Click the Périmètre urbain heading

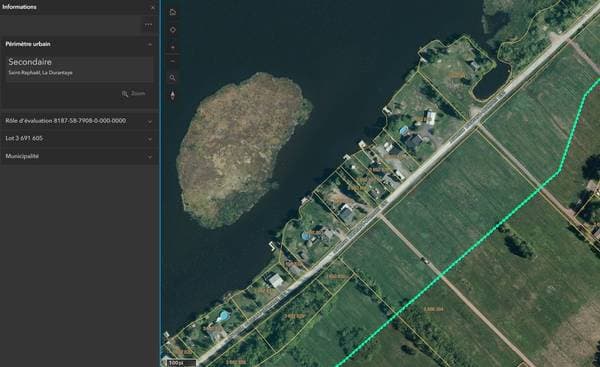pyautogui.click(x=28, y=44)
